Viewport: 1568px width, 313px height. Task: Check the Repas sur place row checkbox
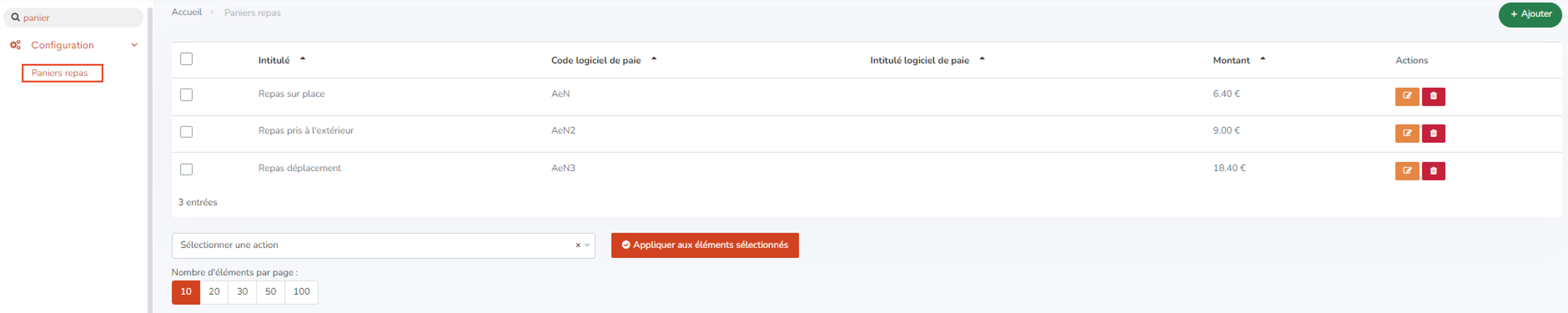(186, 95)
